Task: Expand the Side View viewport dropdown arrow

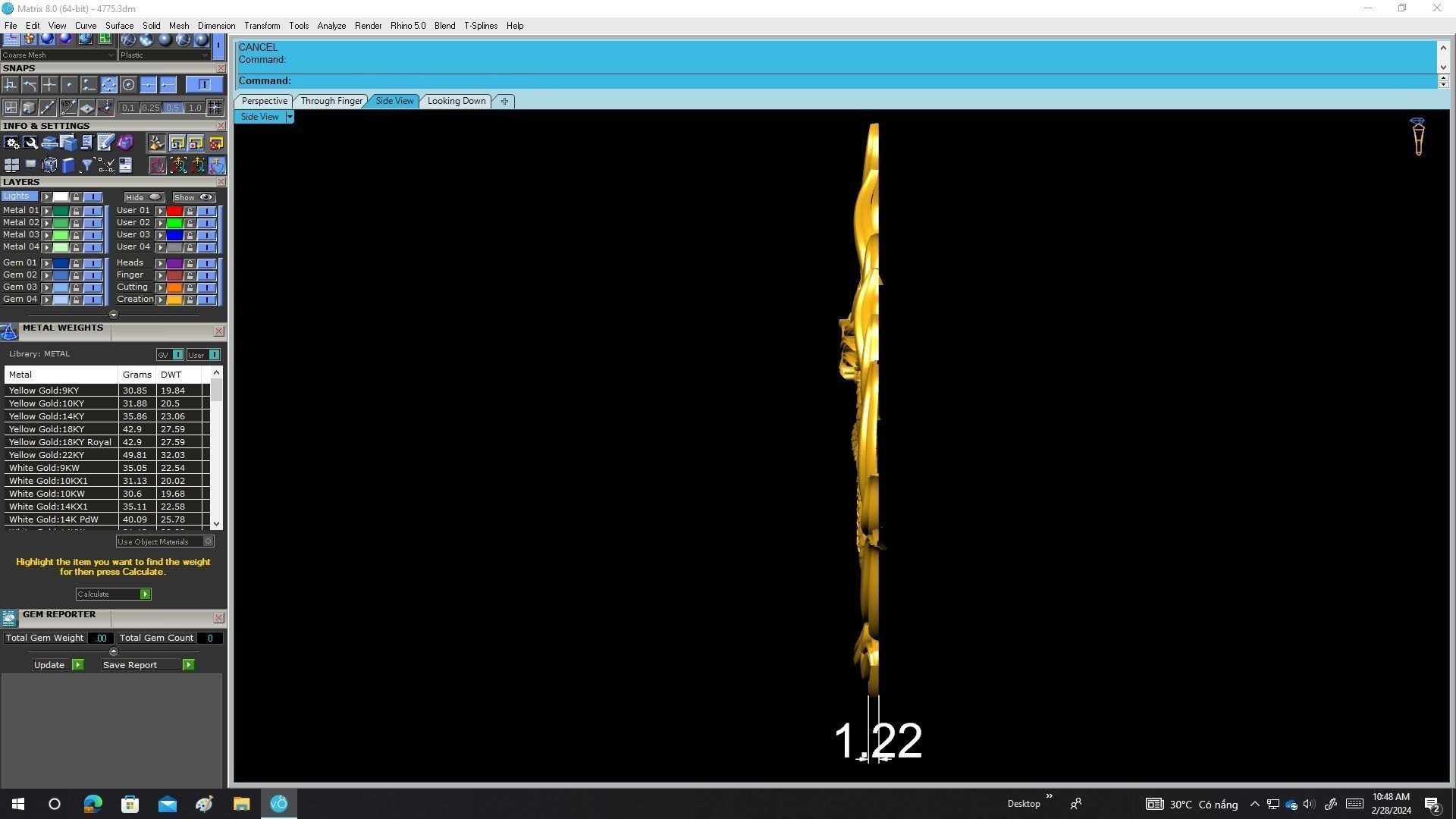Action: click(x=290, y=117)
